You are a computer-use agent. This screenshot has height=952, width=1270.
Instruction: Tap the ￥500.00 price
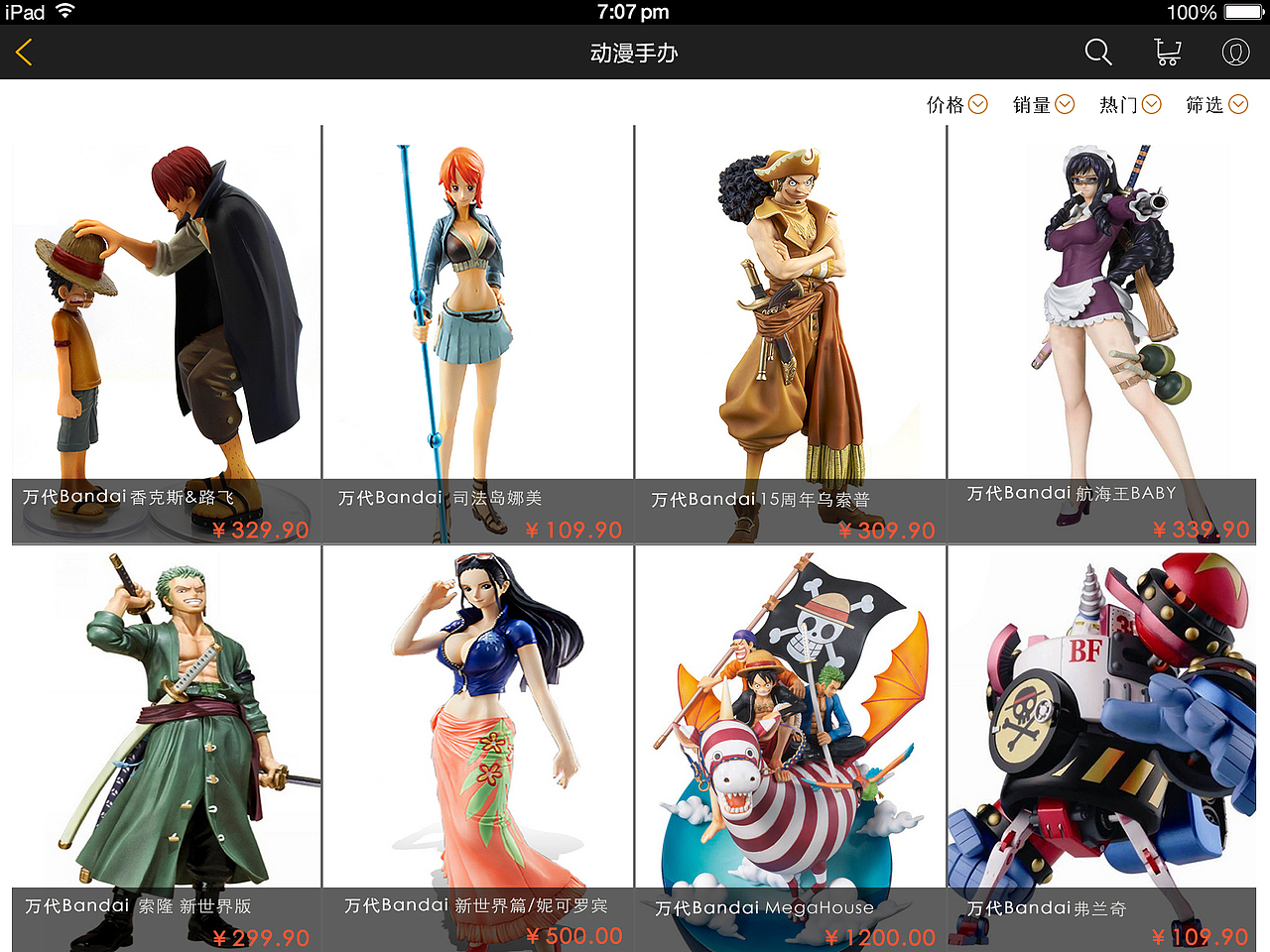coord(574,935)
